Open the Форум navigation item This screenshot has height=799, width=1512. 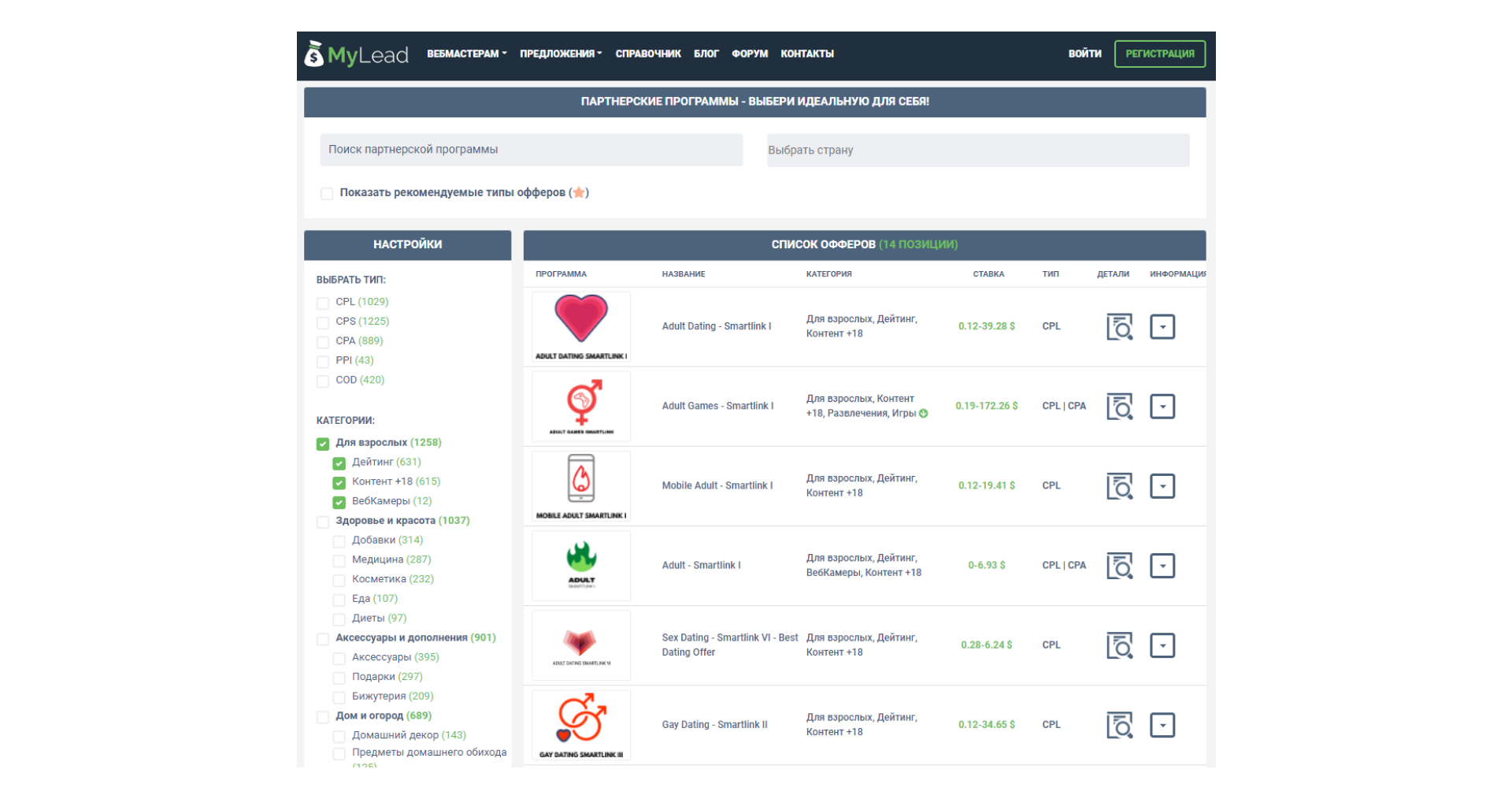click(750, 54)
